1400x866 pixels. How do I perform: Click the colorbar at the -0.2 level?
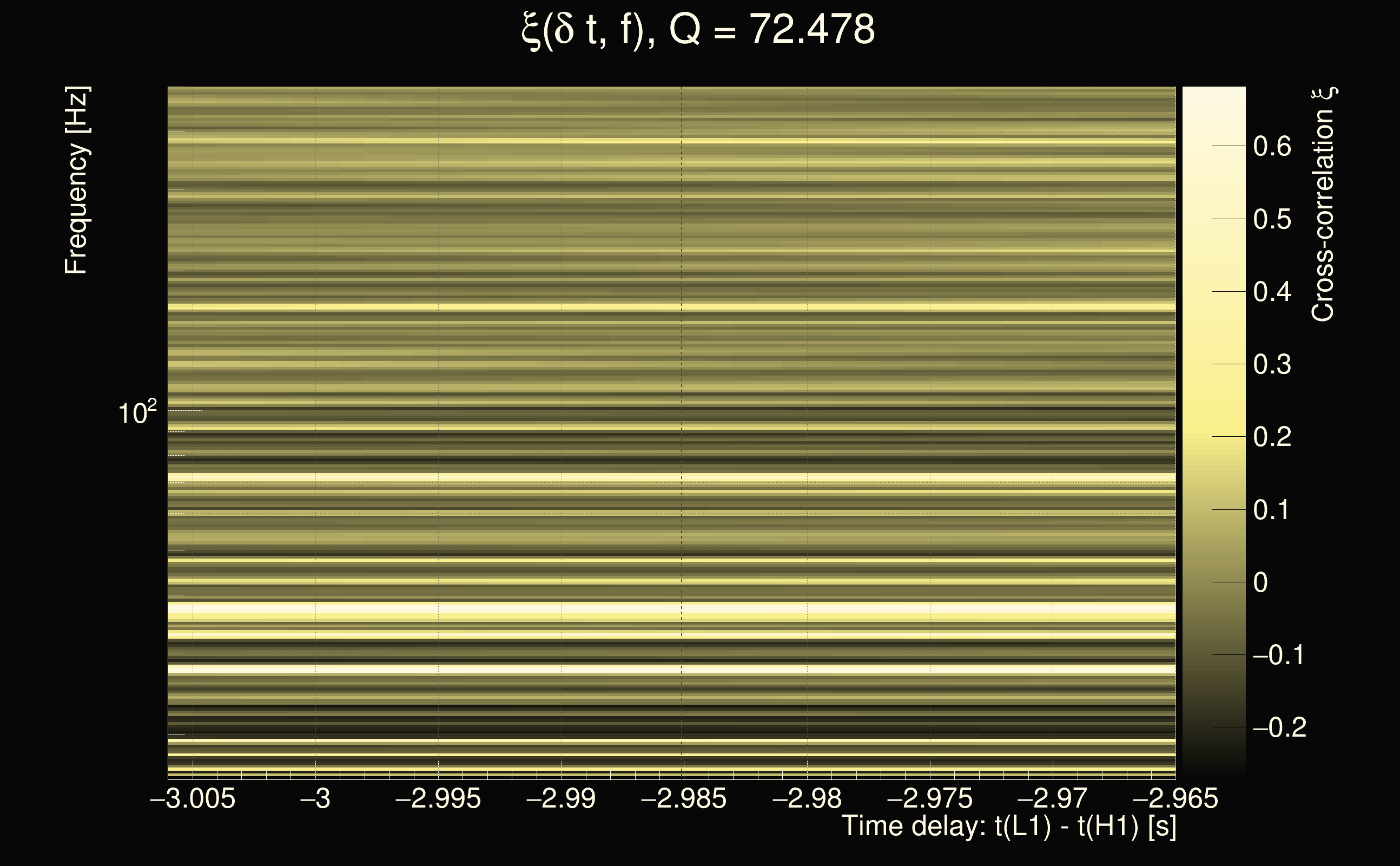coord(1213,727)
